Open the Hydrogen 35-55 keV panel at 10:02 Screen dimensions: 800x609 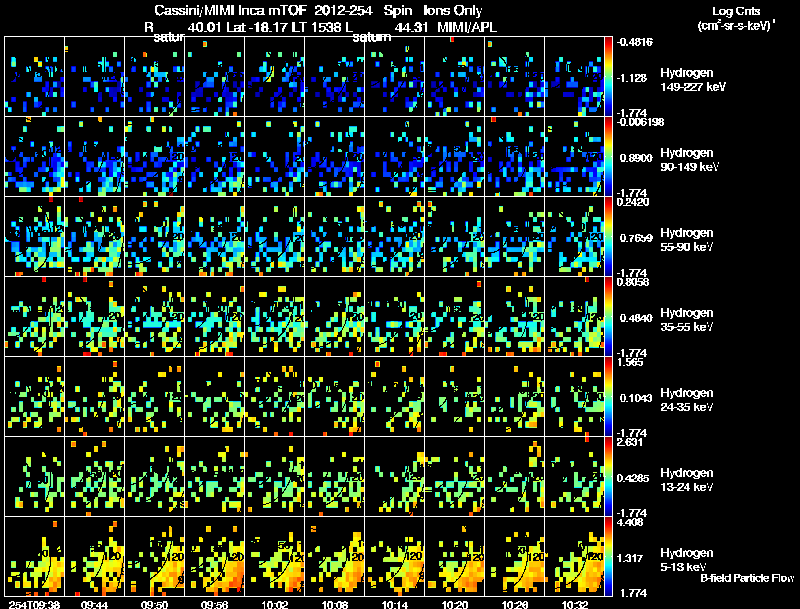tap(274, 316)
